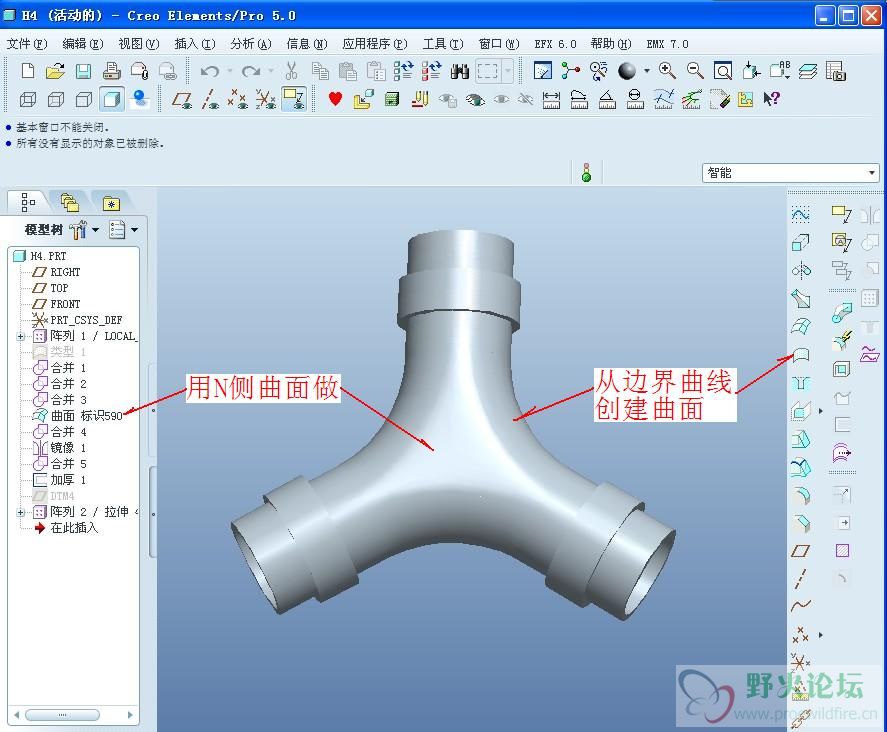Viewport: 887px width, 732px height.
Task: Click the Open folder icon
Action: pyautogui.click(x=55, y=71)
